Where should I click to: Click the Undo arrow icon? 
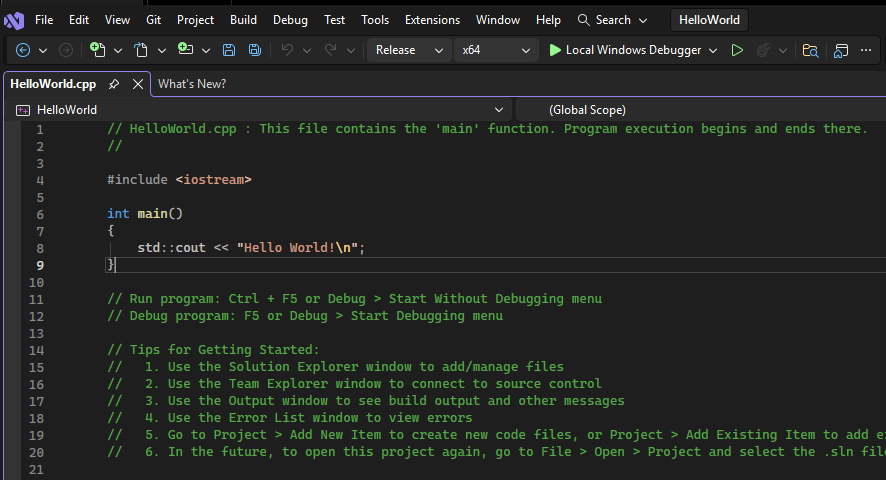pyautogui.click(x=287, y=50)
